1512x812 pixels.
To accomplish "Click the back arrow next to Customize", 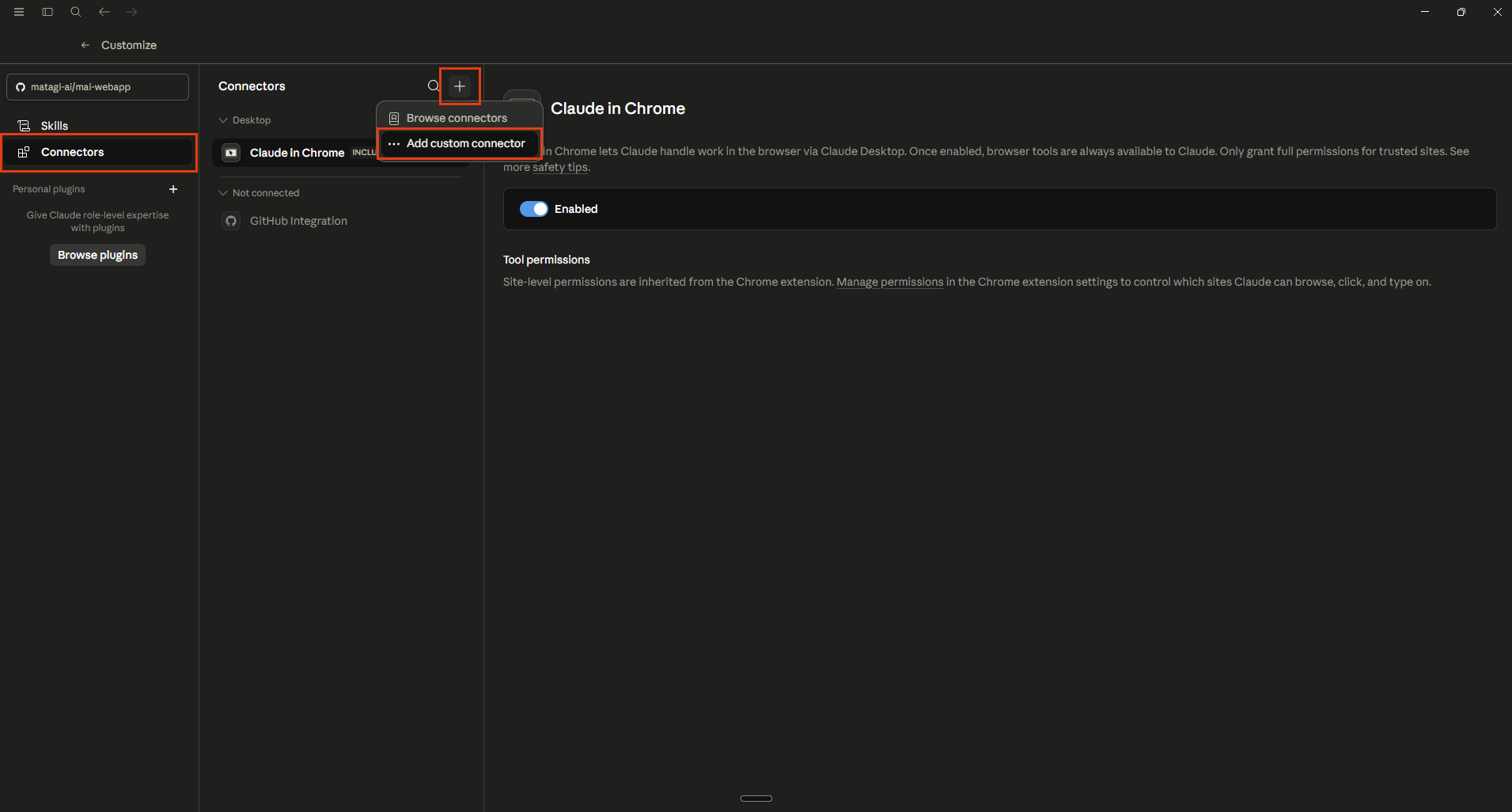I will [x=85, y=45].
